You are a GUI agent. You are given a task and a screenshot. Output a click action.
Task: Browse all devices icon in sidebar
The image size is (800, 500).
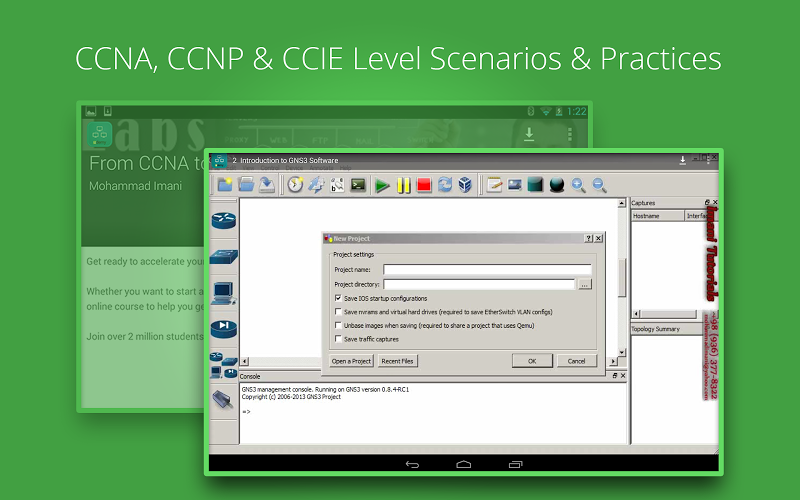[x=223, y=365]
